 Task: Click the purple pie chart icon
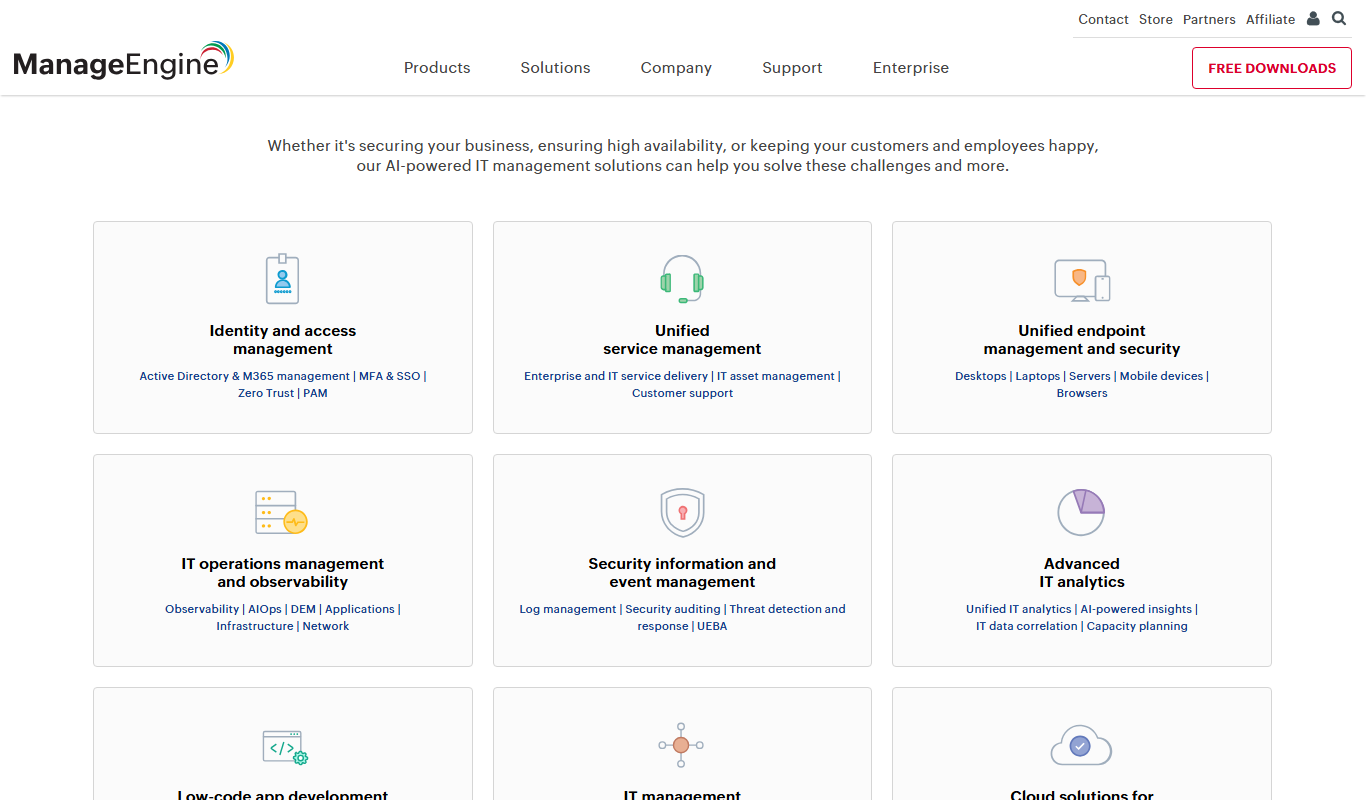pyautogui.click(x=1081, y=512)
